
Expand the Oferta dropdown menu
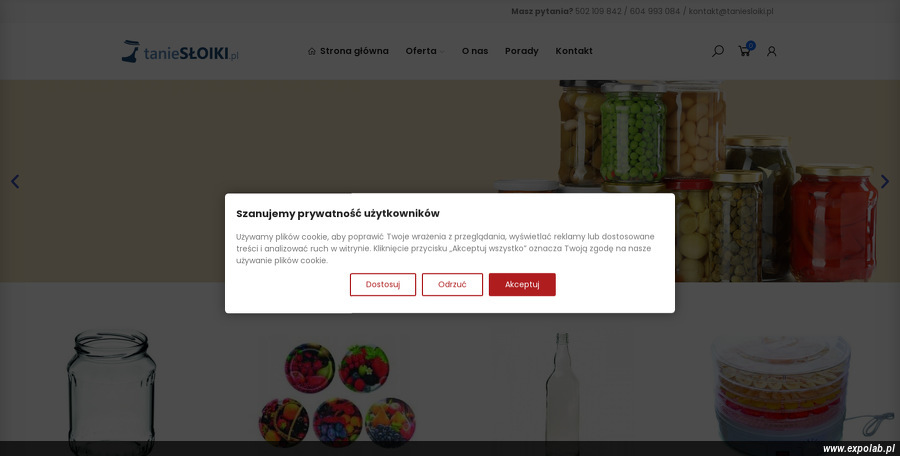425,51
